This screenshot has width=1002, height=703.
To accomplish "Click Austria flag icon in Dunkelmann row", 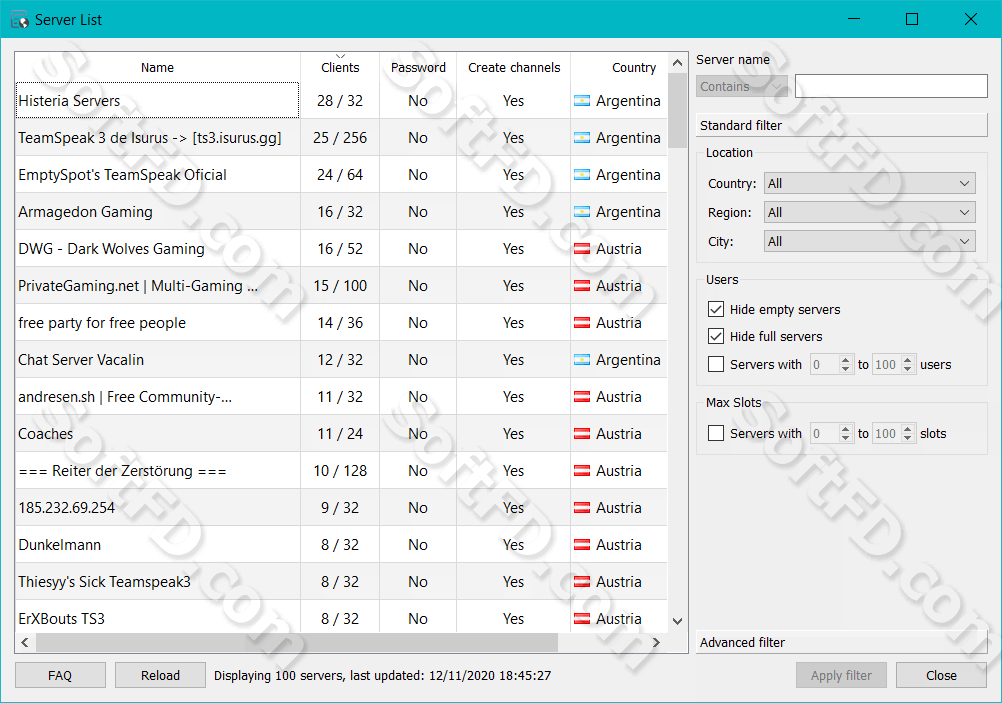I will click(582, 545).
